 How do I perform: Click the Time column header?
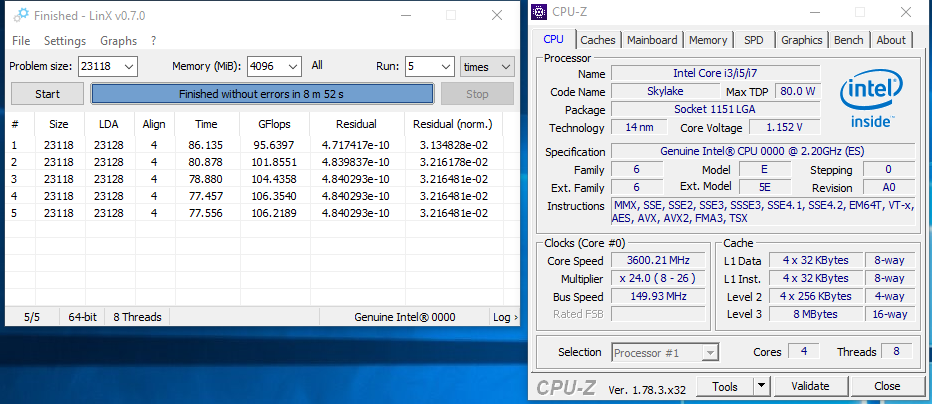tap(206, 124)
